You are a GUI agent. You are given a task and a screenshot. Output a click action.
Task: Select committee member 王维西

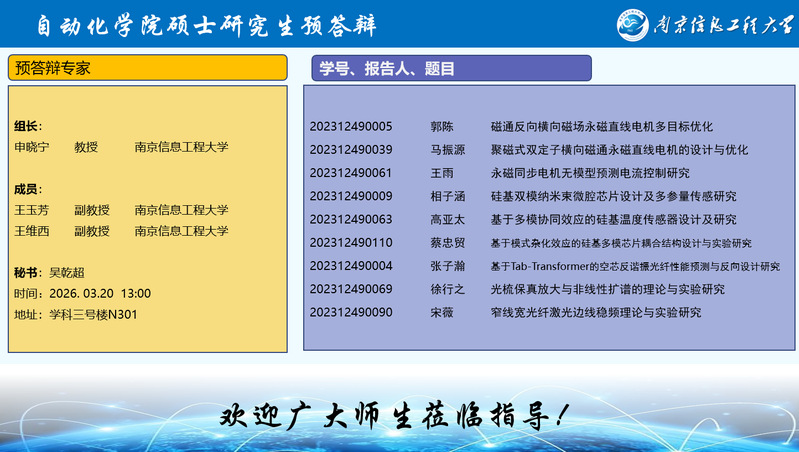(32, 231)
